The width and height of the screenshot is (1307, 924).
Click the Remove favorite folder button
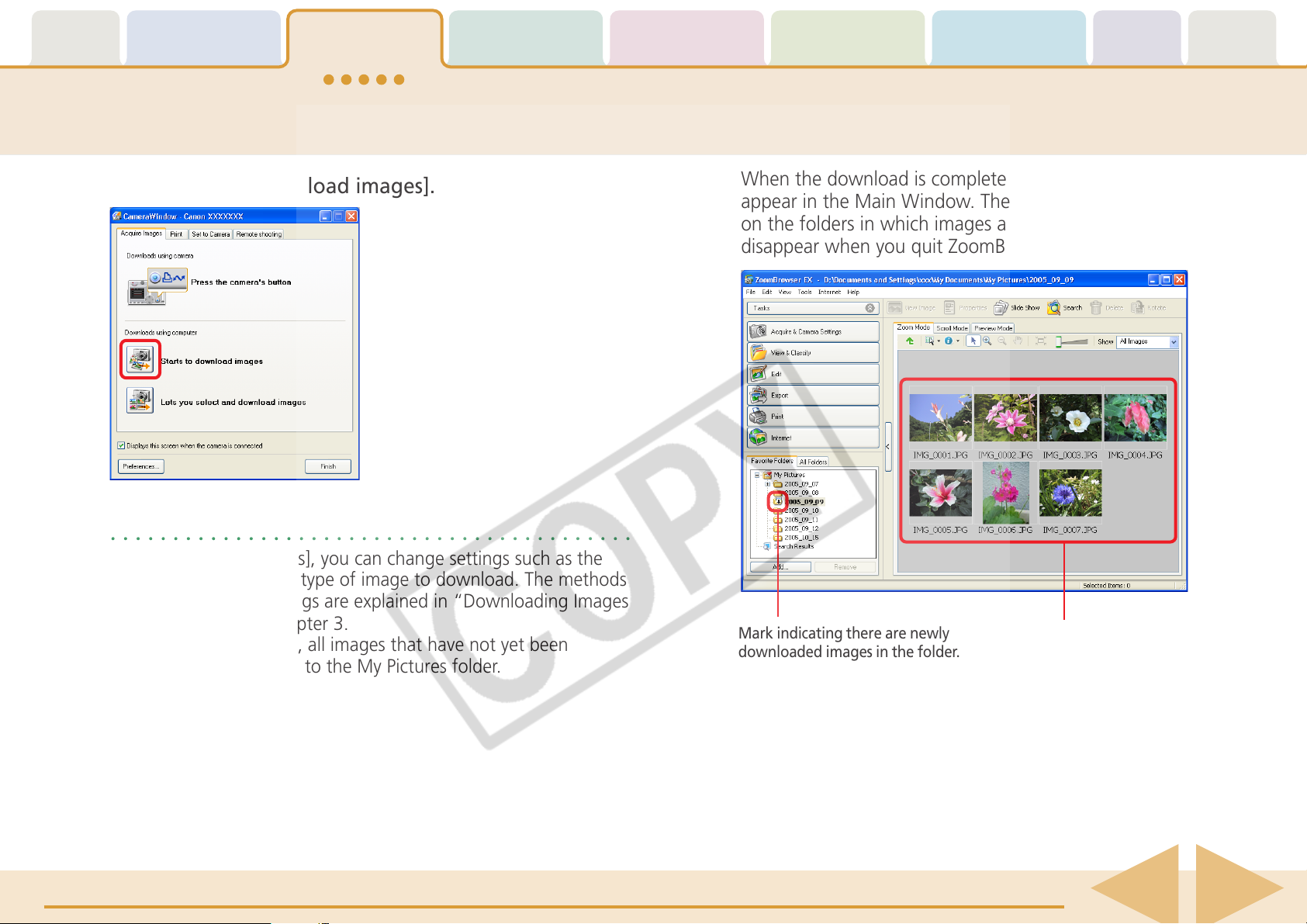[845, 567]
